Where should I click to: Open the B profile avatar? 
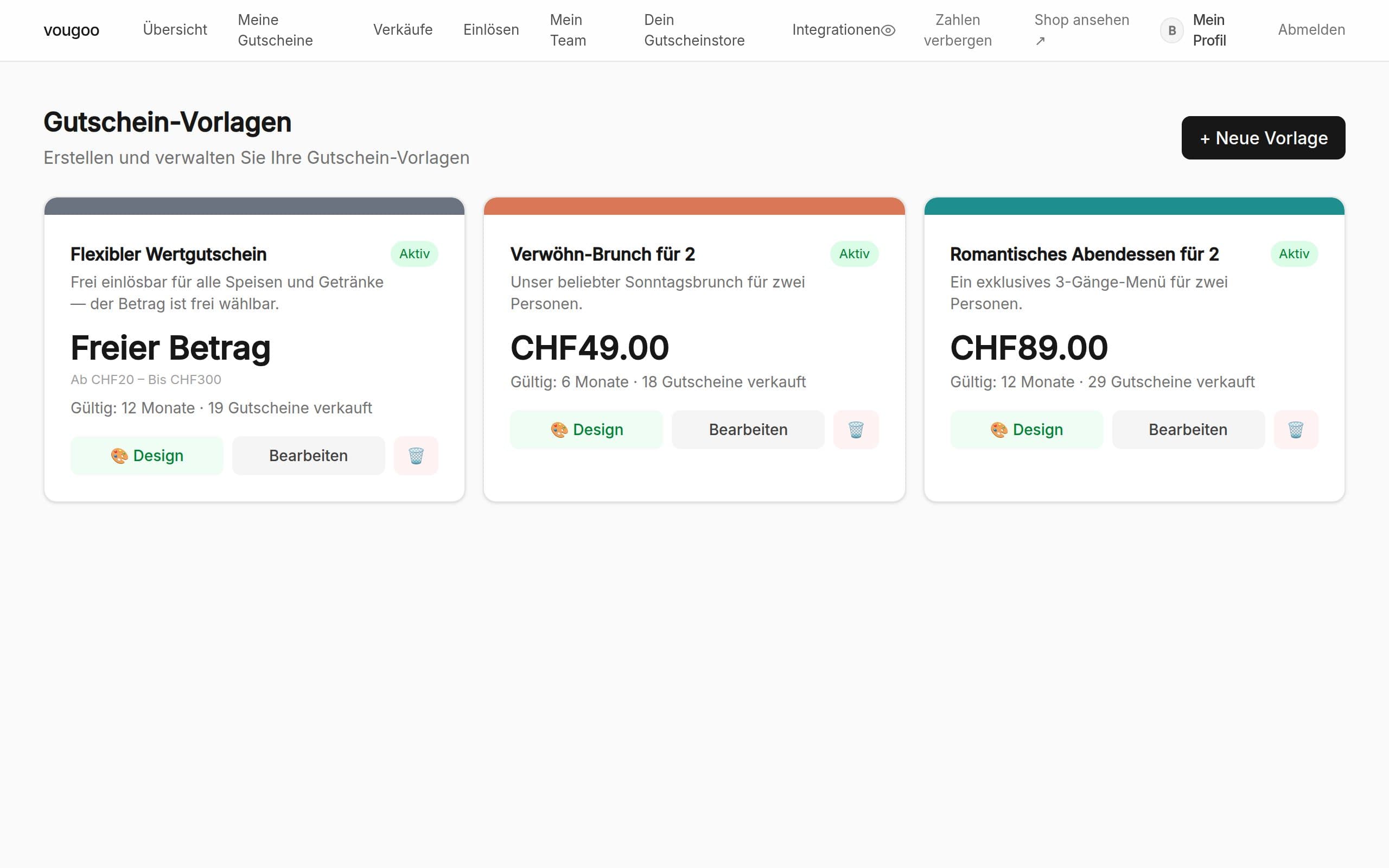click(x=1171, y=30)
